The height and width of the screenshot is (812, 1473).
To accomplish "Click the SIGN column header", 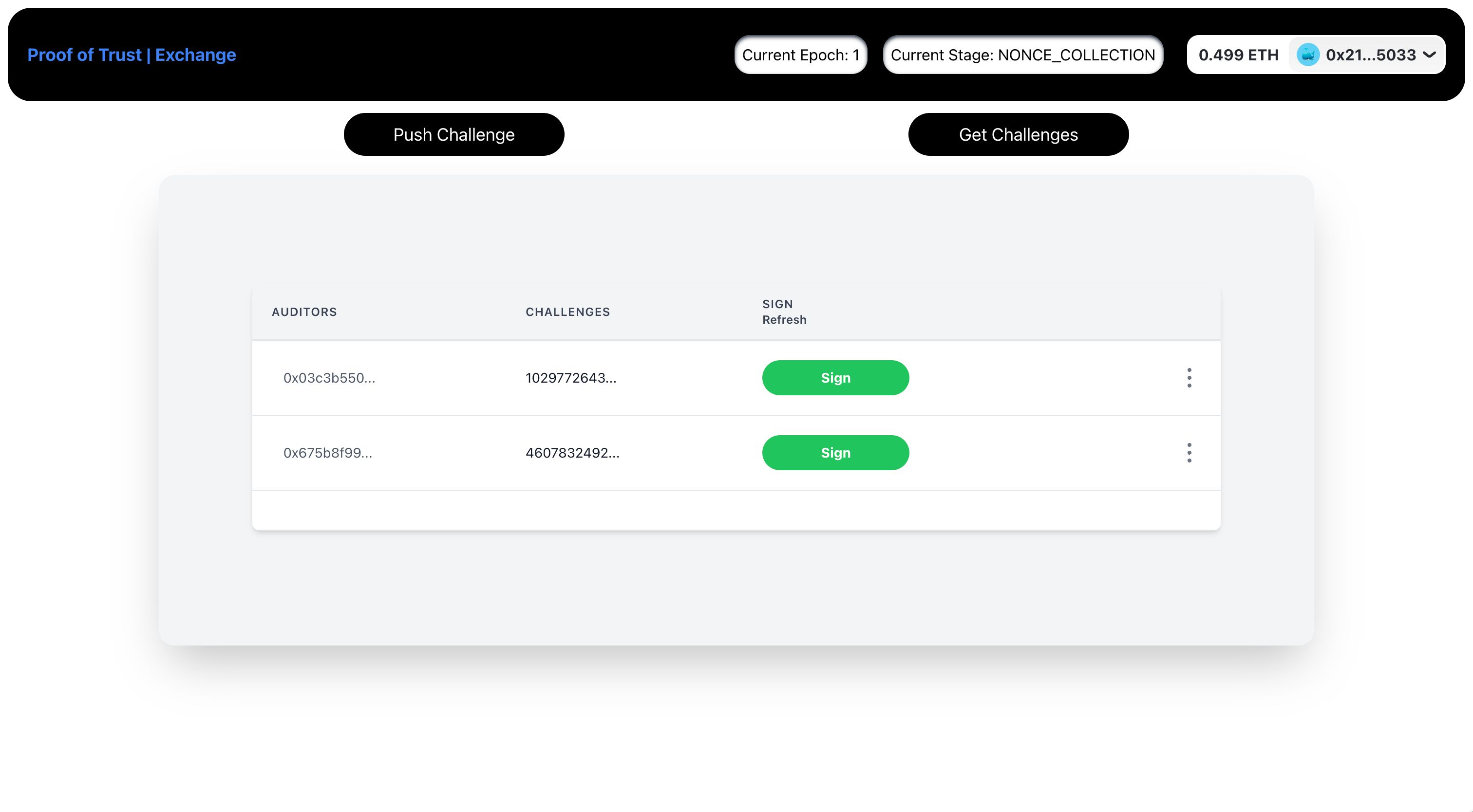I will (x=778, y=304).
